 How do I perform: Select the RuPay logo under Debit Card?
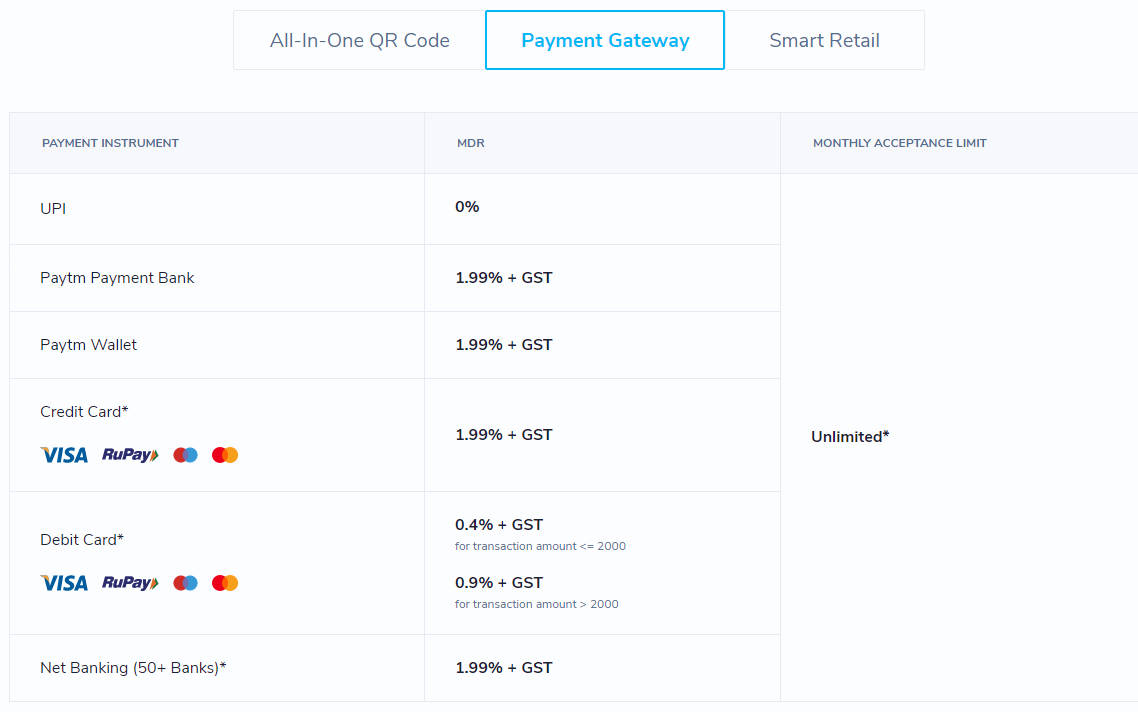point(129,582)
